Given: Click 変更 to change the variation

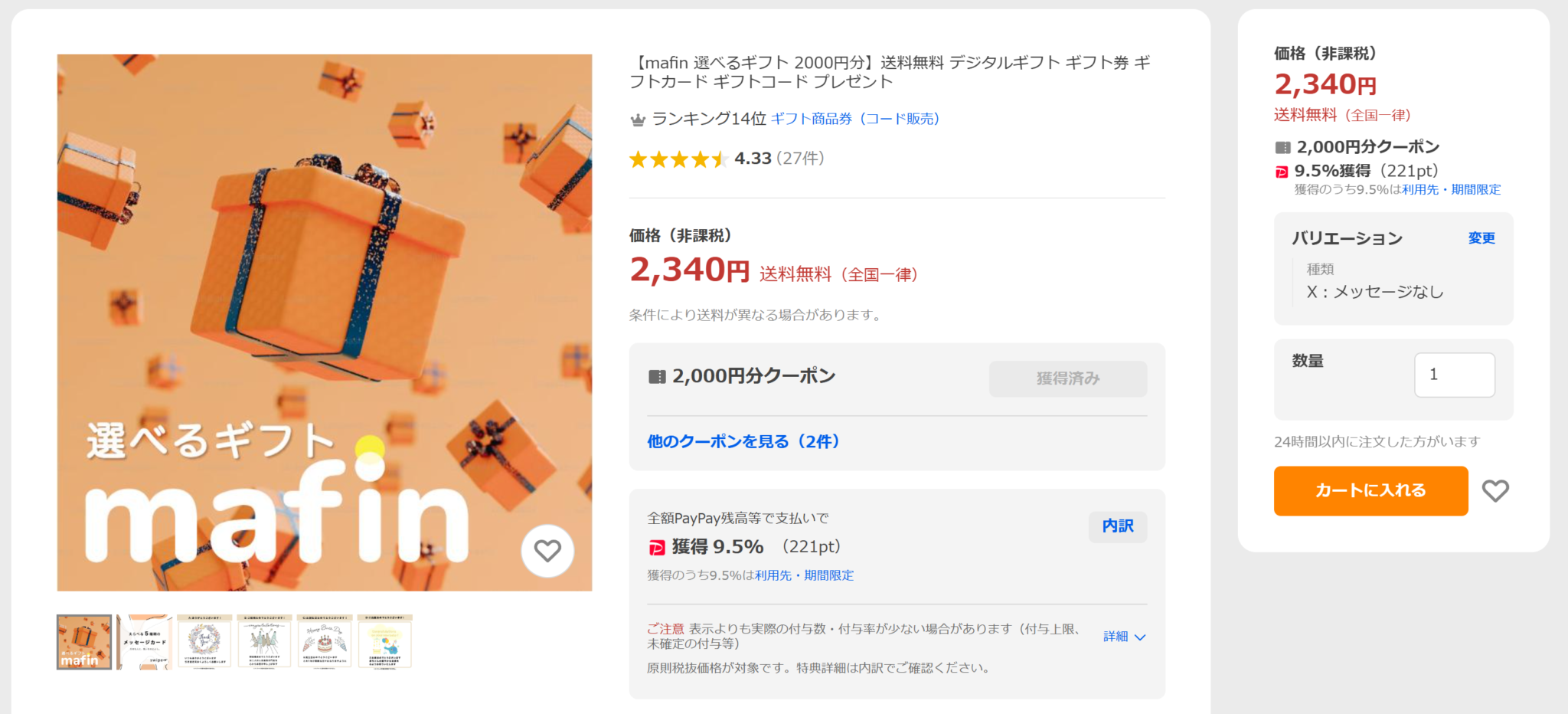Looking at the screenshot, I should [x=1481, y=238].
